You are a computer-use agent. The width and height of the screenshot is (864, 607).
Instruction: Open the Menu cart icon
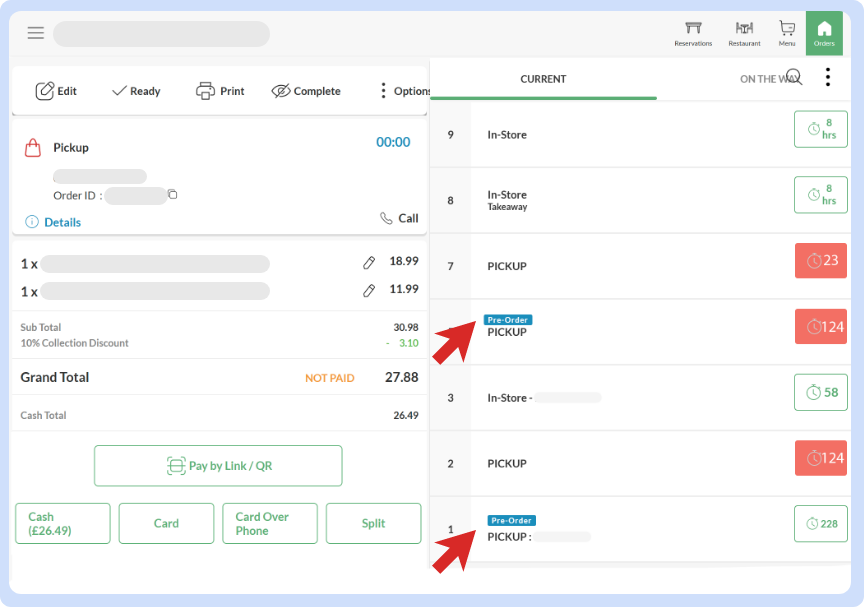click(x=787, y=33)
